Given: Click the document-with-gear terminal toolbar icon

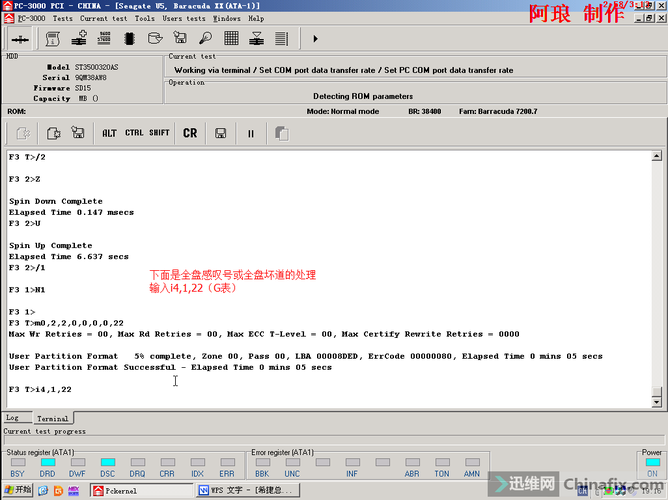Looking at the screenshot, I should tap(53, 133).
